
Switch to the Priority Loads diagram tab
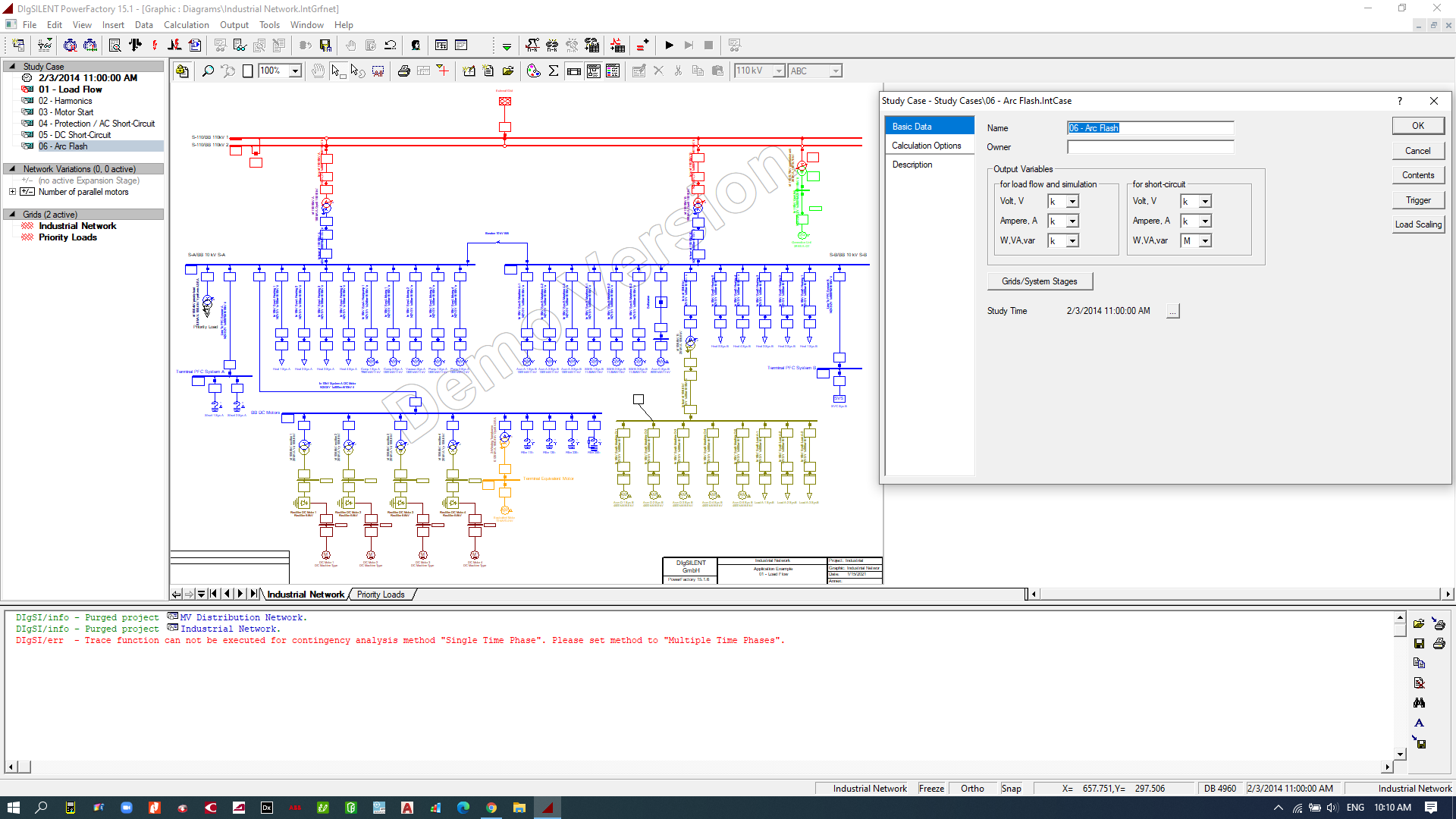(x=381, y=595)
